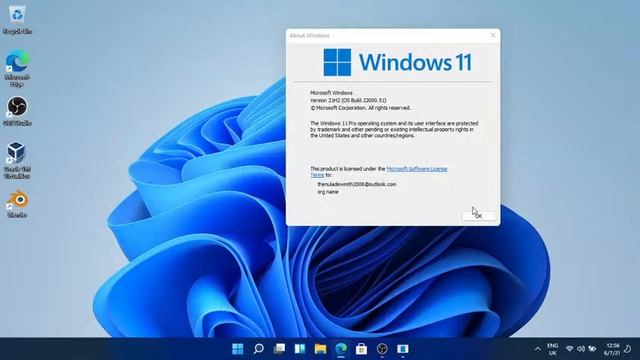Open the Recycle Bin desktop icon
640x360 pixels.
pos(17,20)
